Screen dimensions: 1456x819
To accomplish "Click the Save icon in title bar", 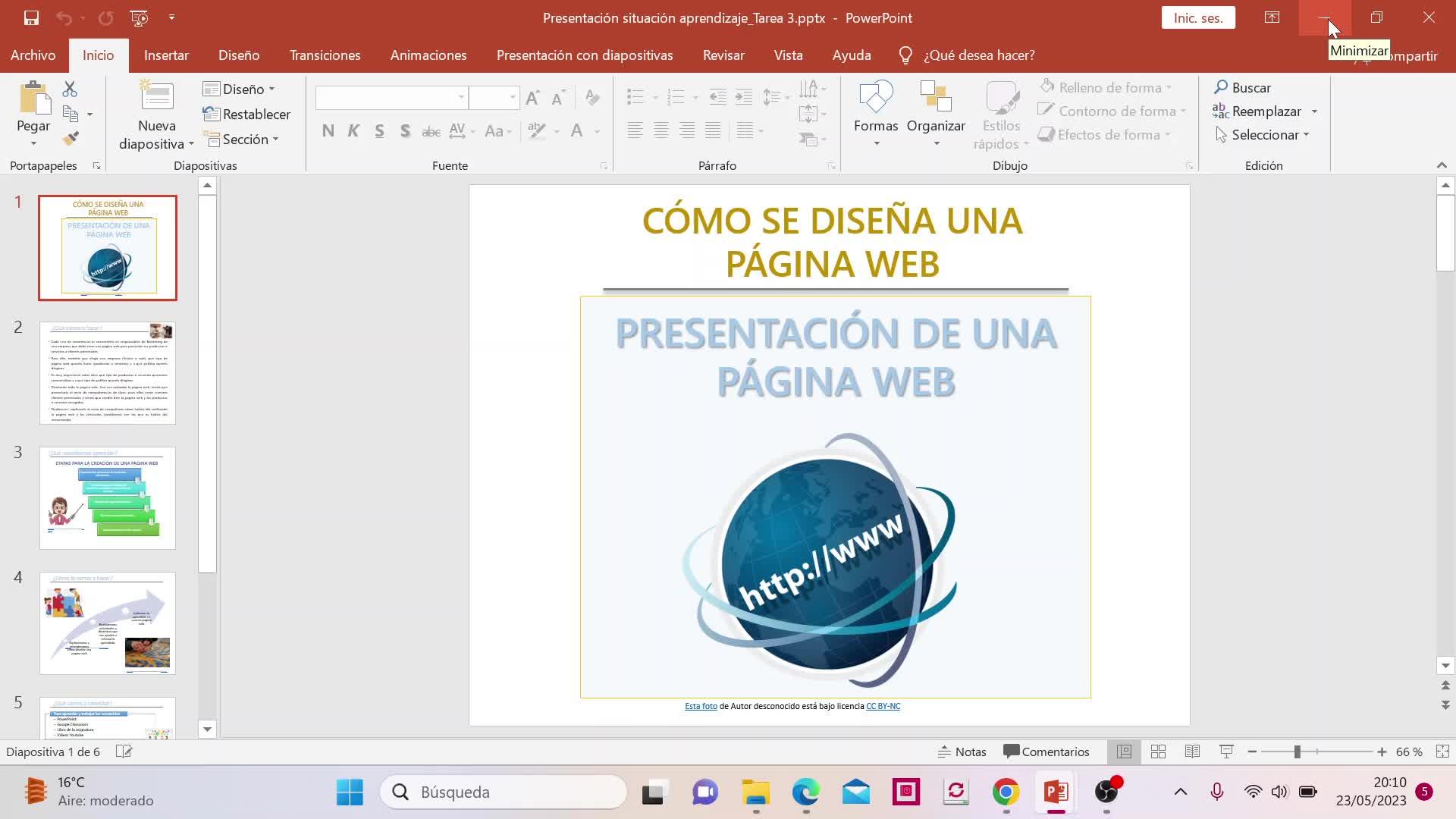I will tap(31, 17).
